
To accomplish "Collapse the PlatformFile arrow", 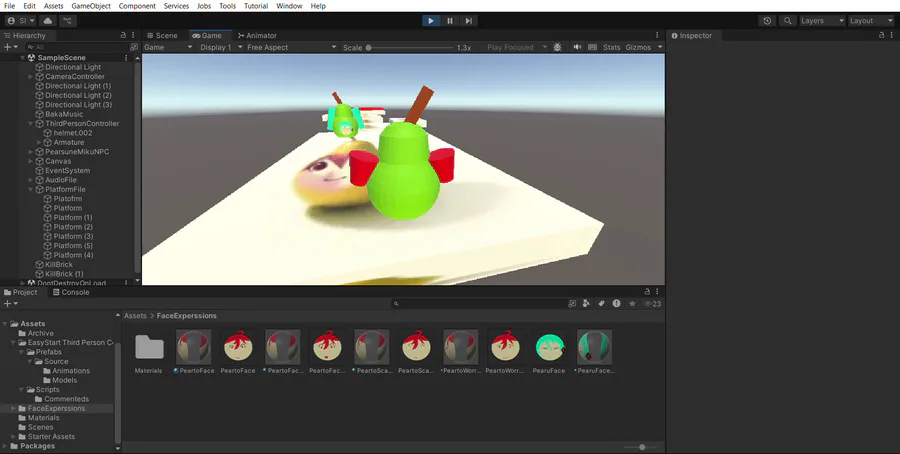I will 31,189.
